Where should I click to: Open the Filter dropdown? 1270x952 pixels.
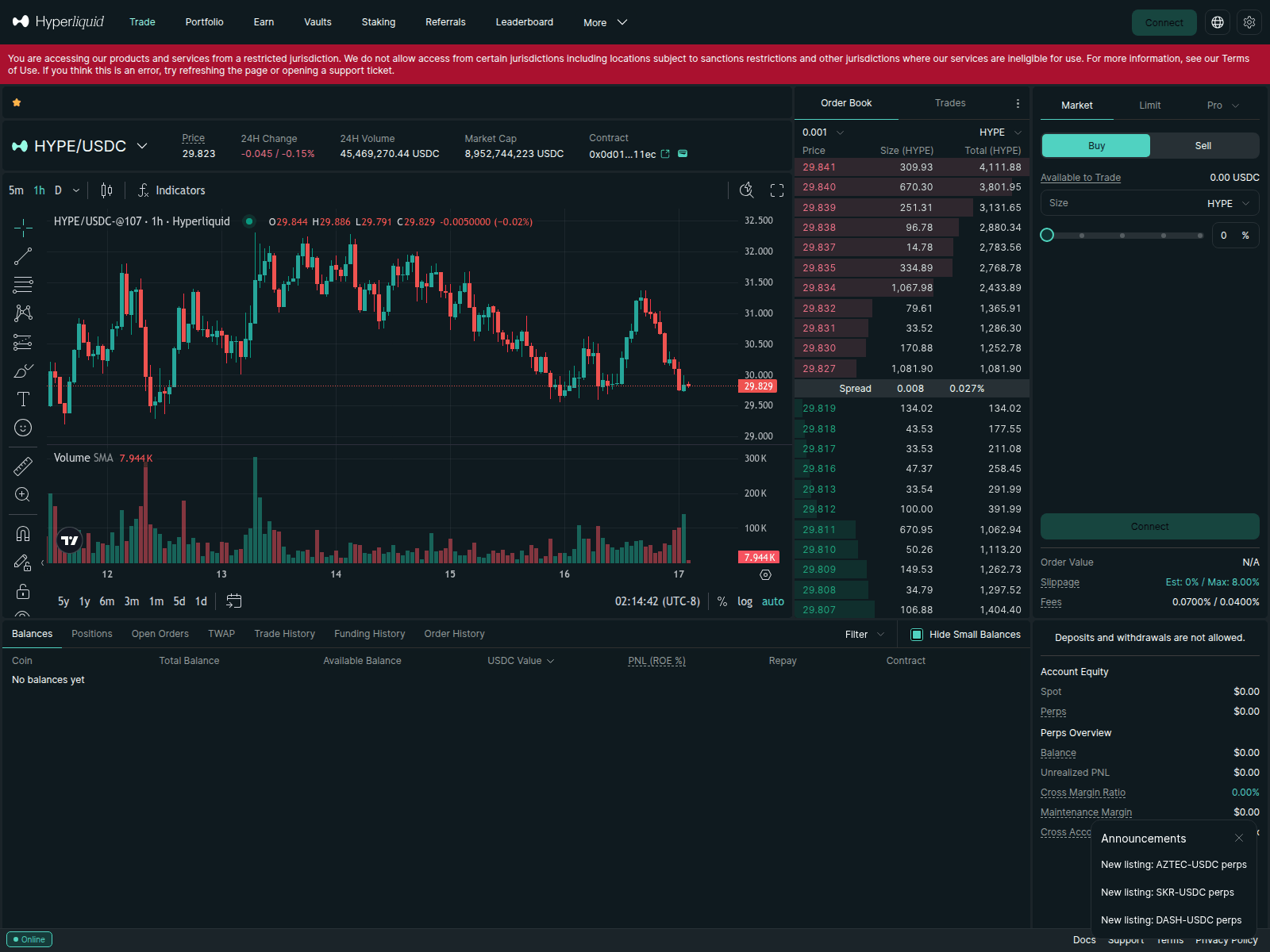point(864,635)
